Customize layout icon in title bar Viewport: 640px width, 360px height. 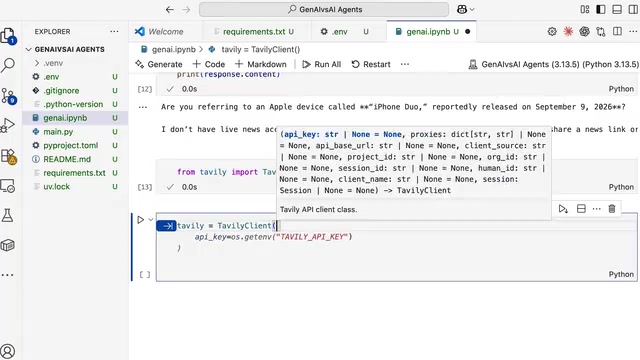pyautogui.click(x=584, y=9)
